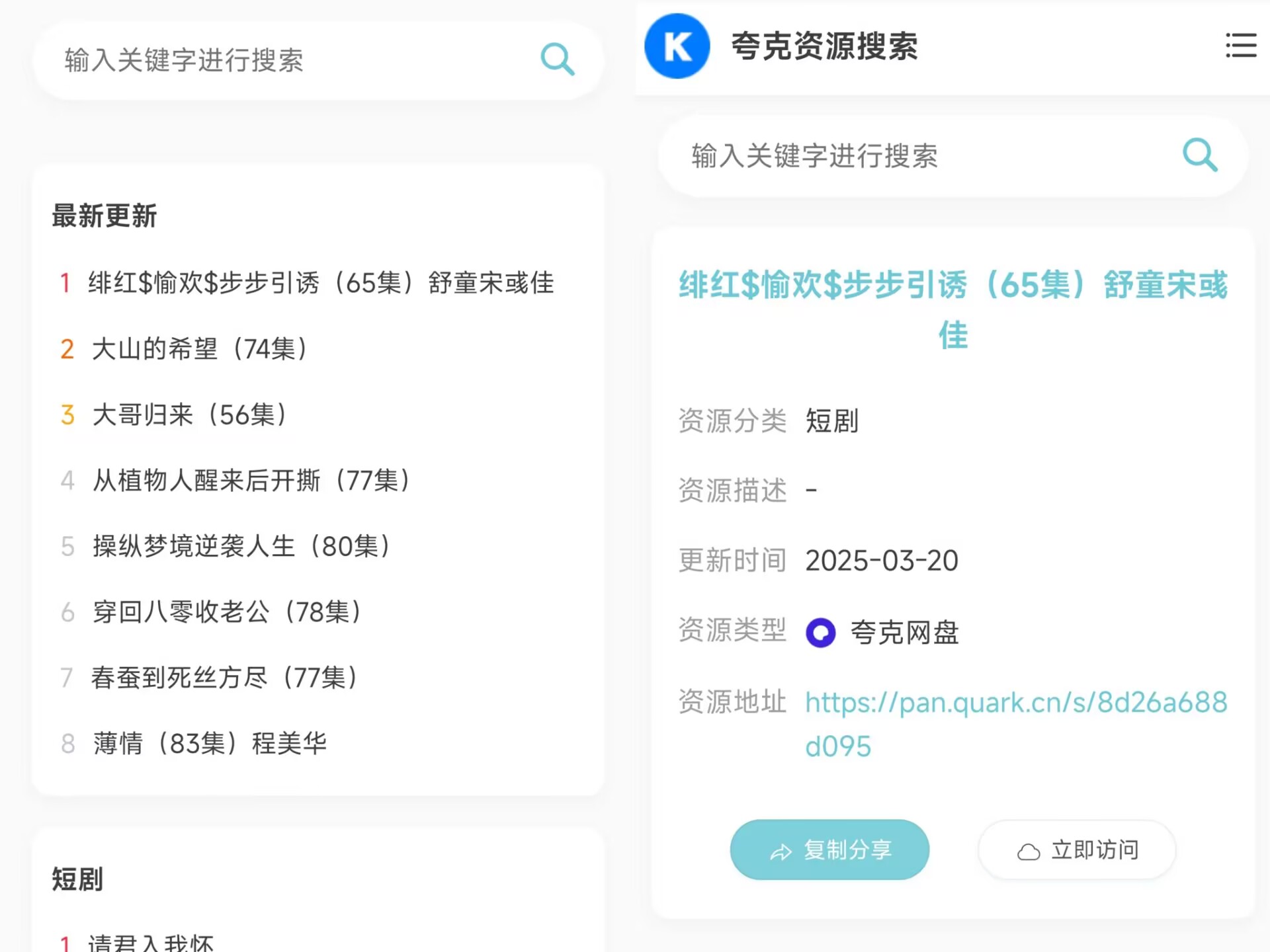This screenshot has height=952, width=1270.
Task: Open 薄情 starring 程美华
Action: coord(209,743)
